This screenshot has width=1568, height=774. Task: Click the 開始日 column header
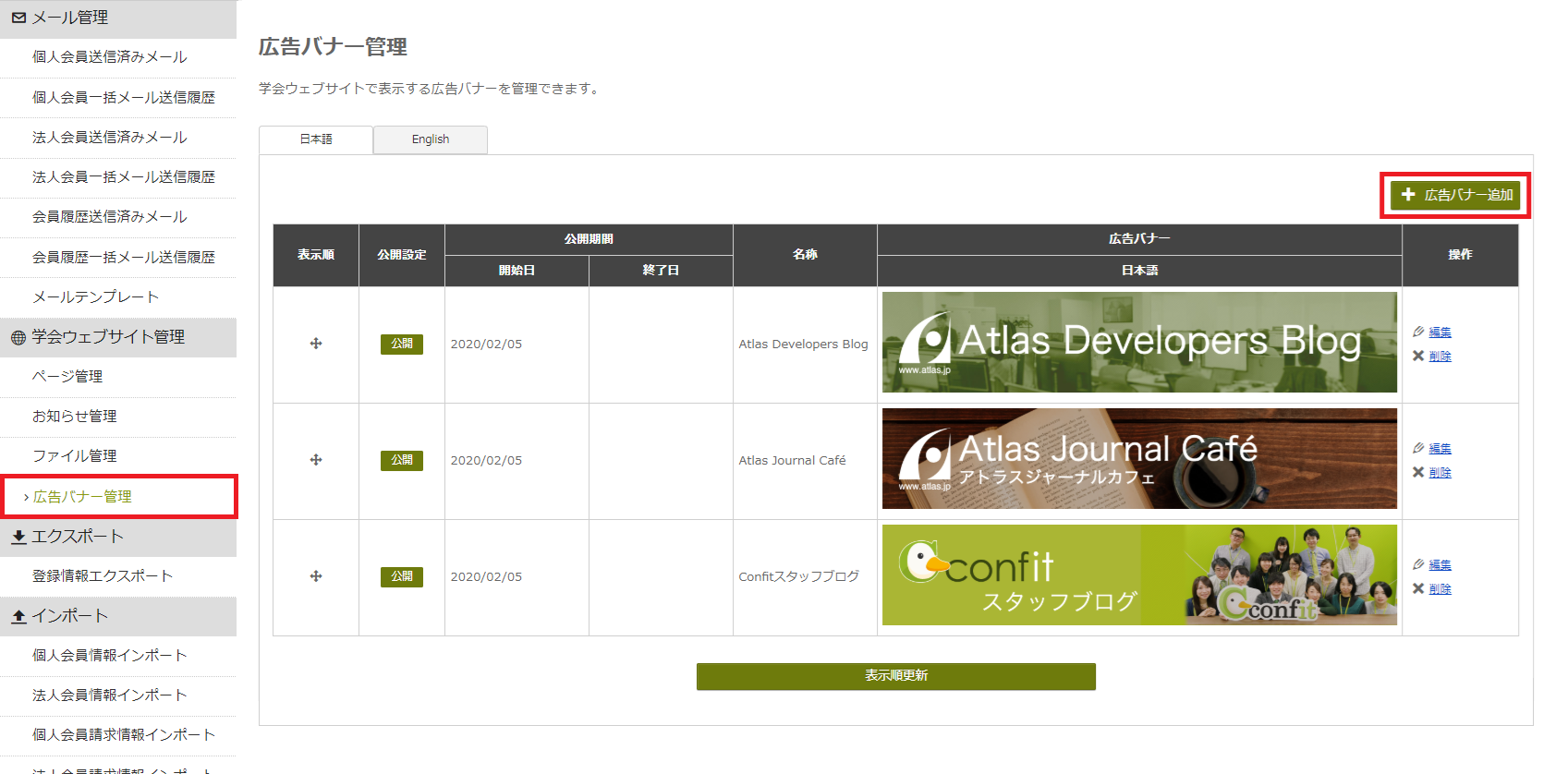[517, 271]
